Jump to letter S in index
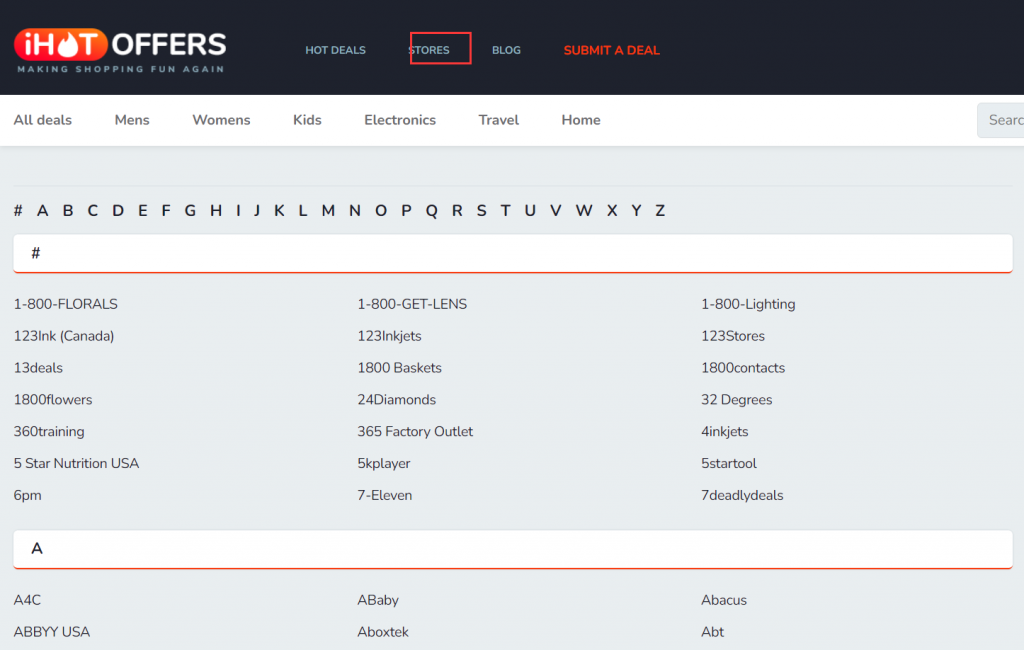 coord(481,210)
